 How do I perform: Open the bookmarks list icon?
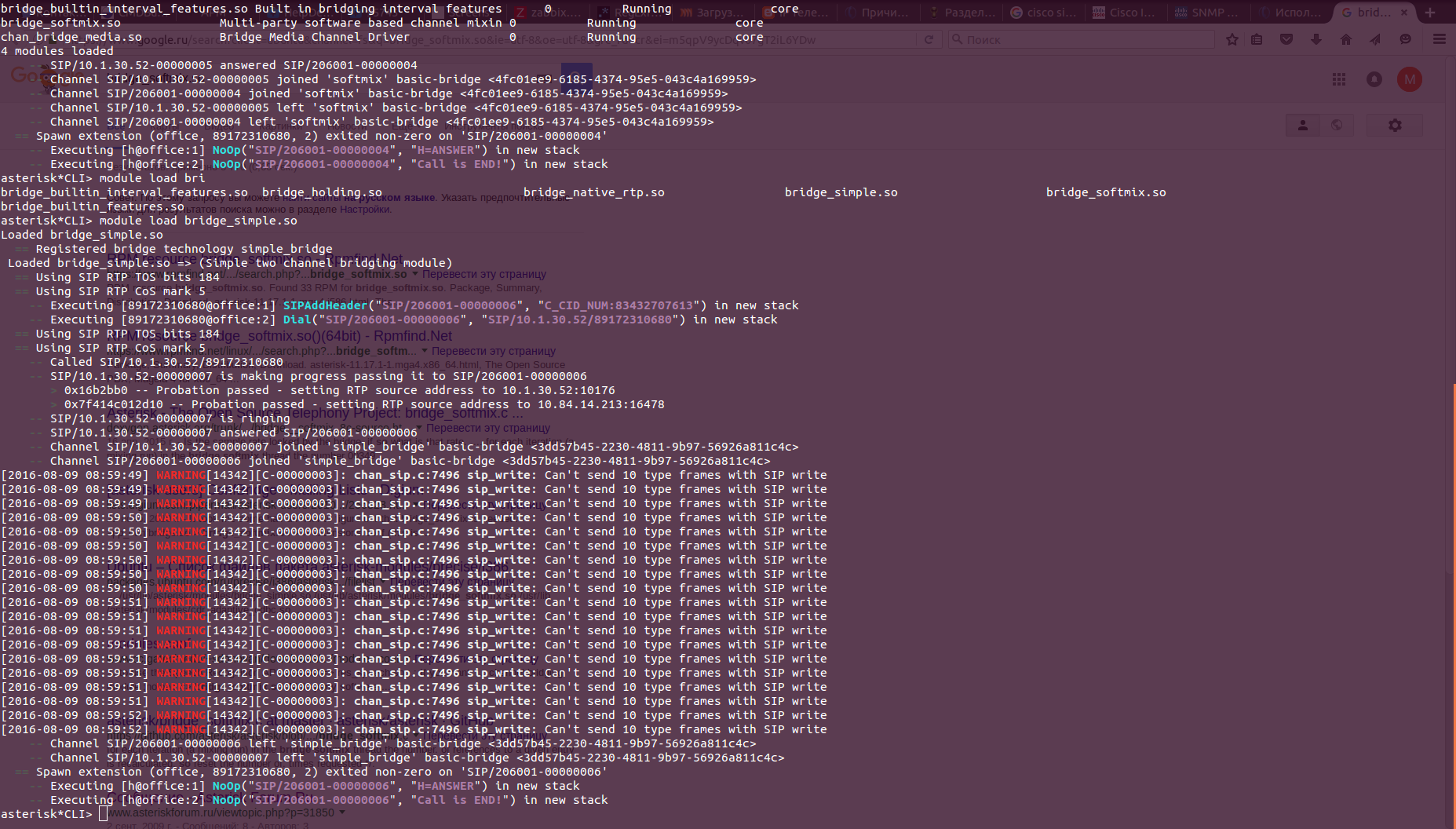coord(1257,39)
